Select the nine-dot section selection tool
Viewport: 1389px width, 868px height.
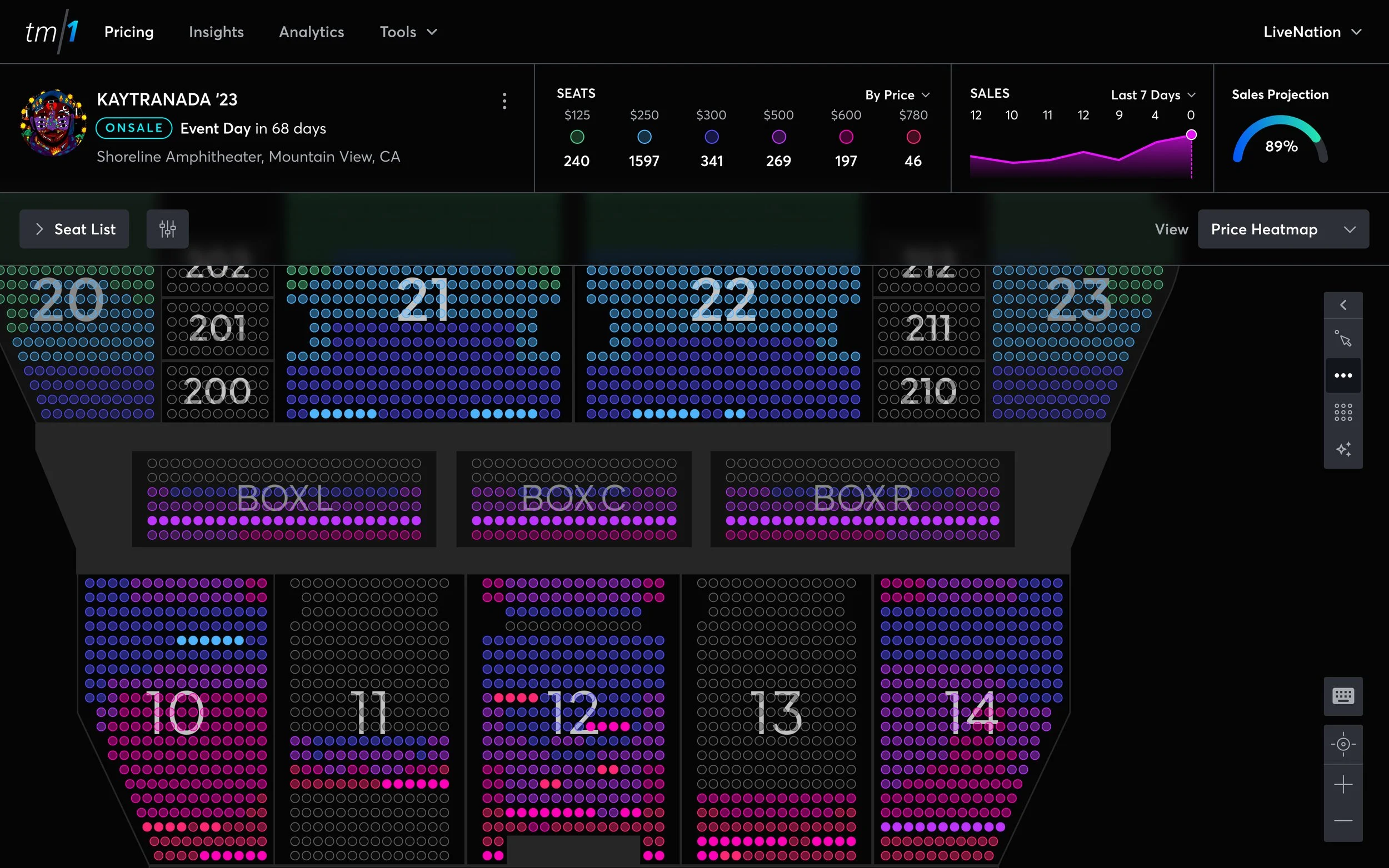pos(1342,412)
